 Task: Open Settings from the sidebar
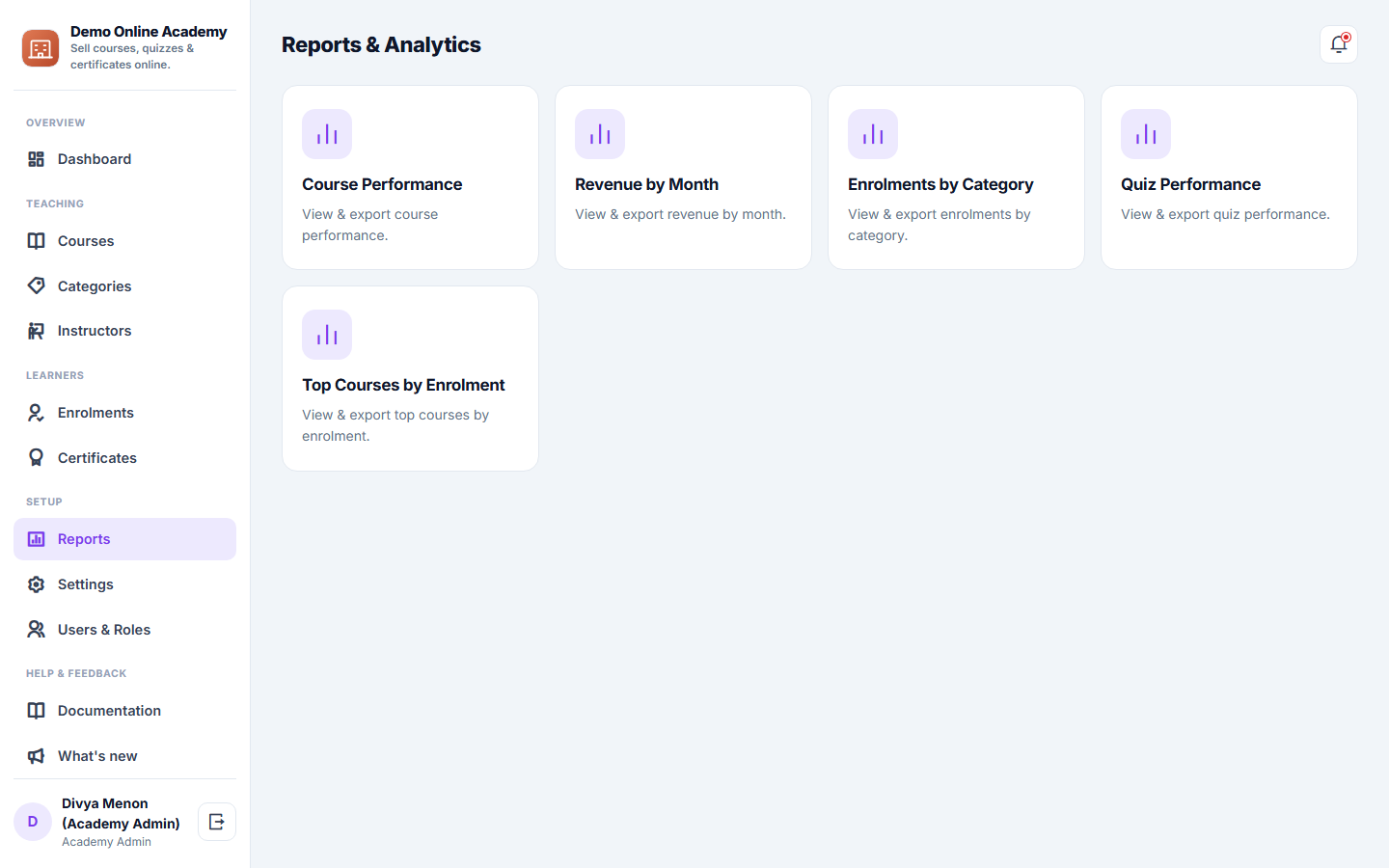click(124, 584)
